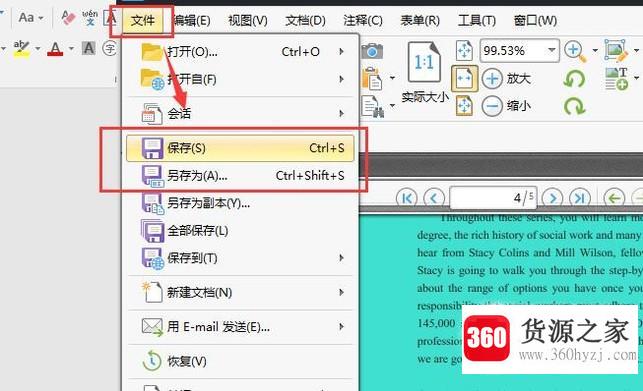Screen dimensions: 643x391
Task: Click the 缩小 zoom out button
Action: (x=506, y=106)
